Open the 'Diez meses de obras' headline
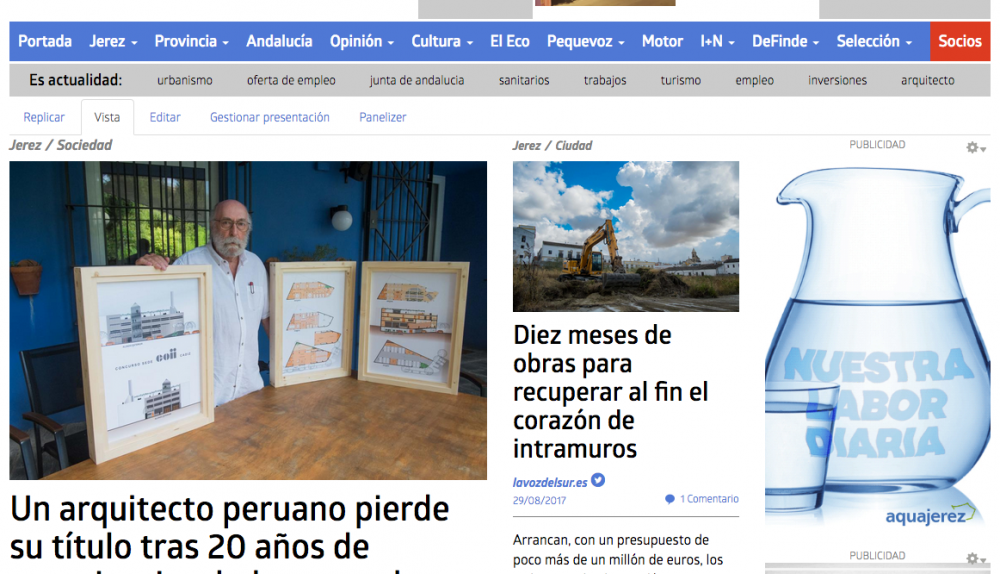This screenshot has height=574, width=1000. click(x=592, y=391)
